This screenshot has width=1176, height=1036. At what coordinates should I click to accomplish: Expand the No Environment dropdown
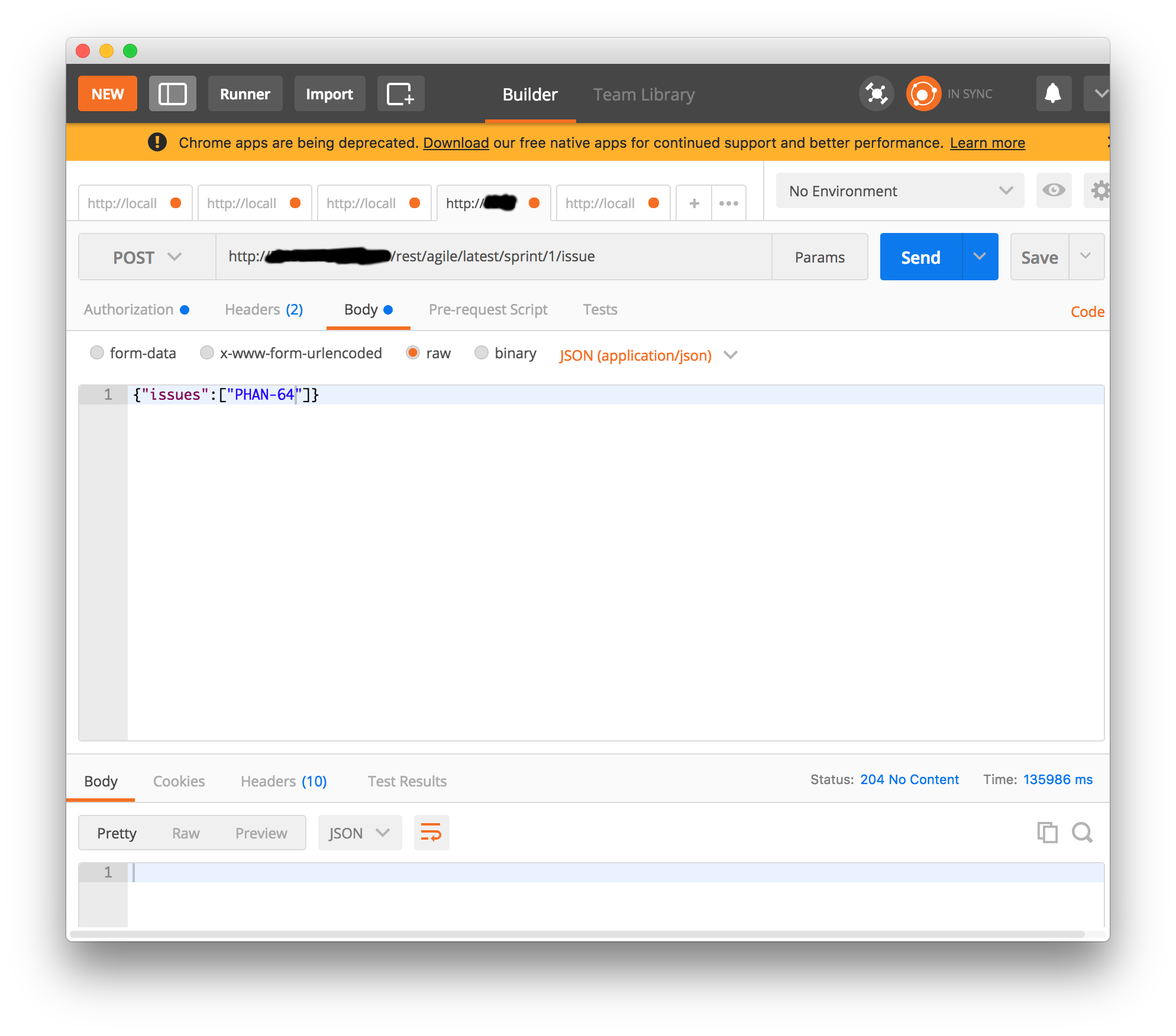[x=900, y=190]
